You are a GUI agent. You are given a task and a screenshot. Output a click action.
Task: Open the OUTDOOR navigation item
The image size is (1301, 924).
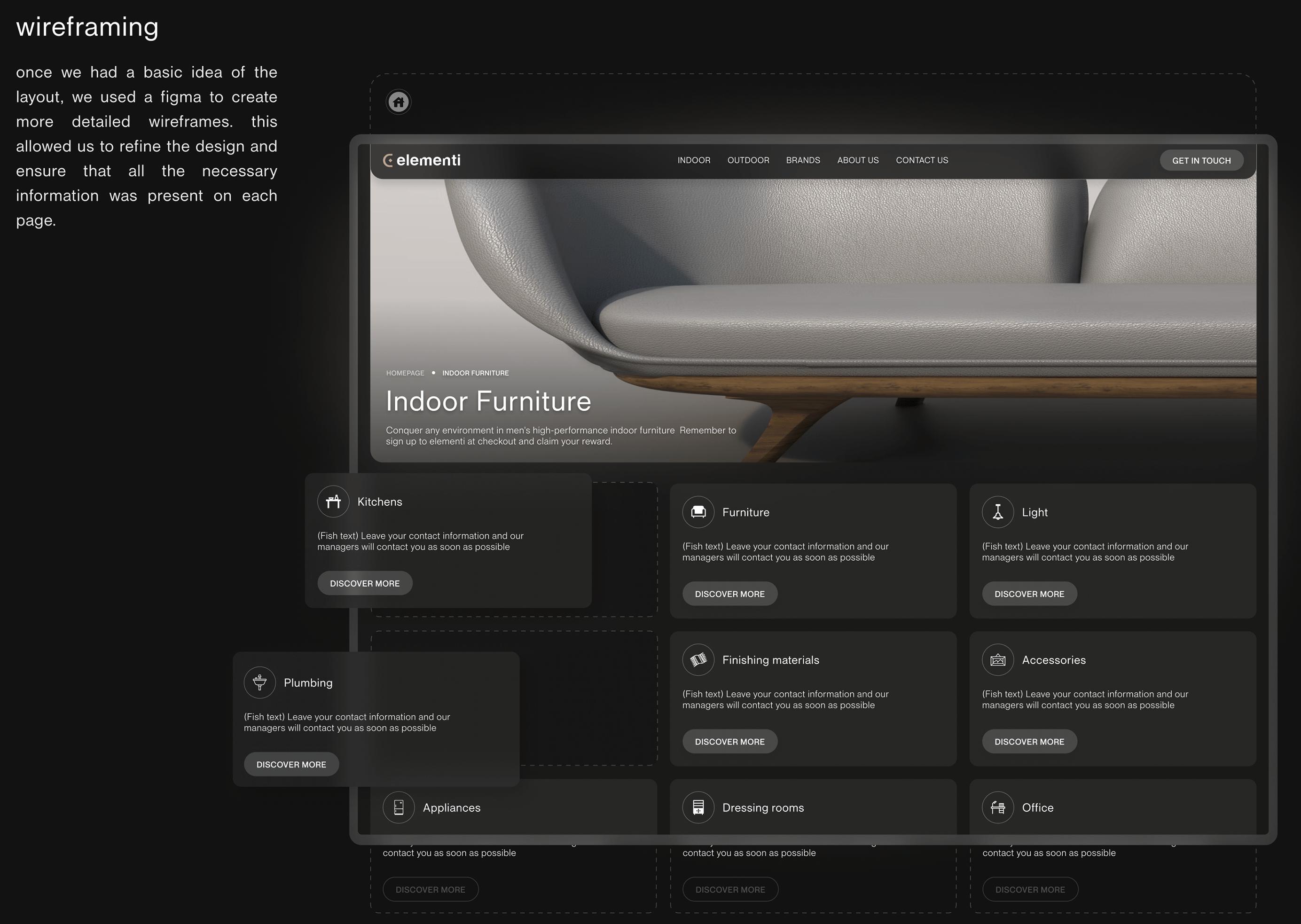(x=748, y=160)
